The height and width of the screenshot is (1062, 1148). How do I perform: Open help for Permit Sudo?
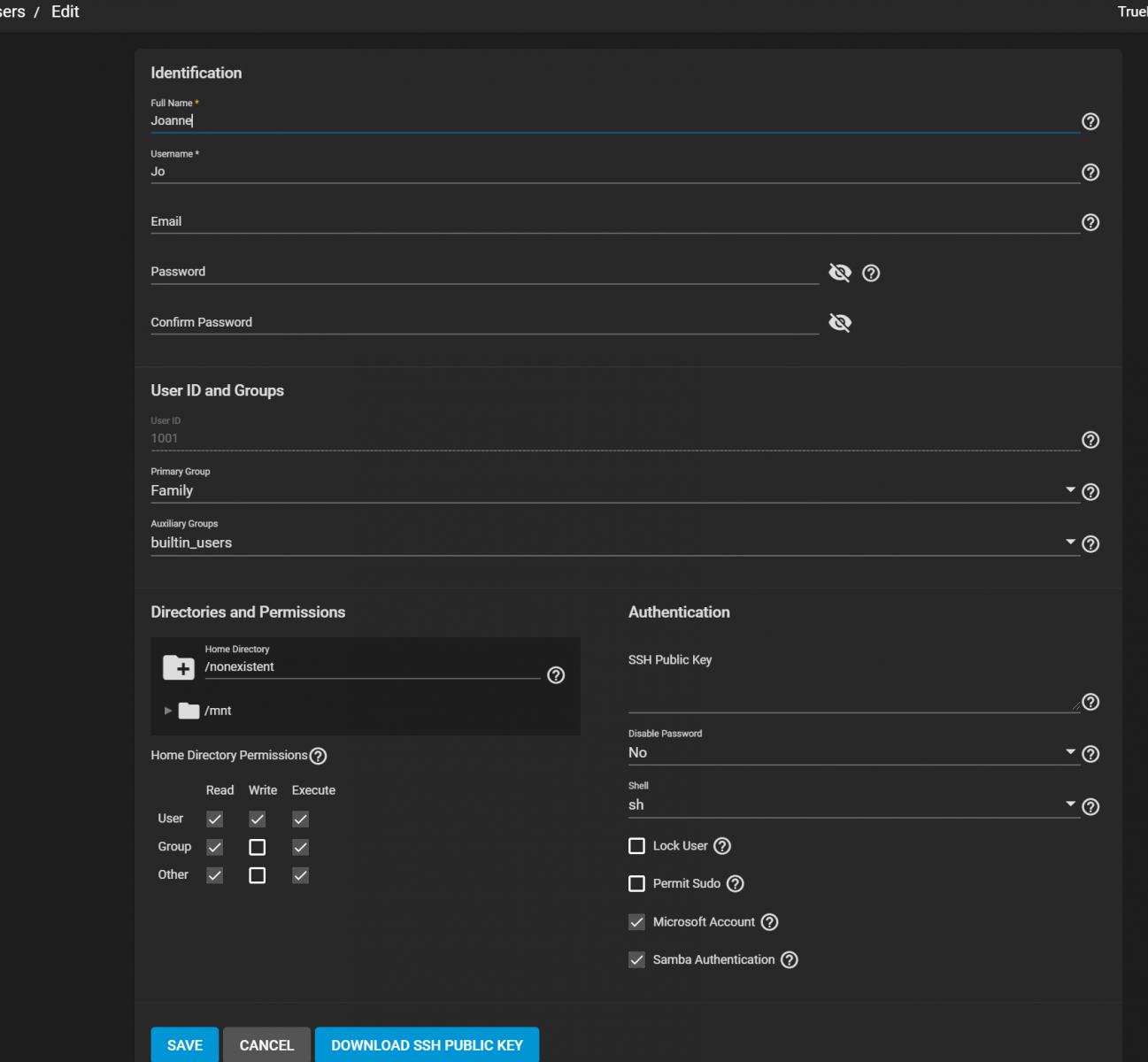[x=735, y=884]
